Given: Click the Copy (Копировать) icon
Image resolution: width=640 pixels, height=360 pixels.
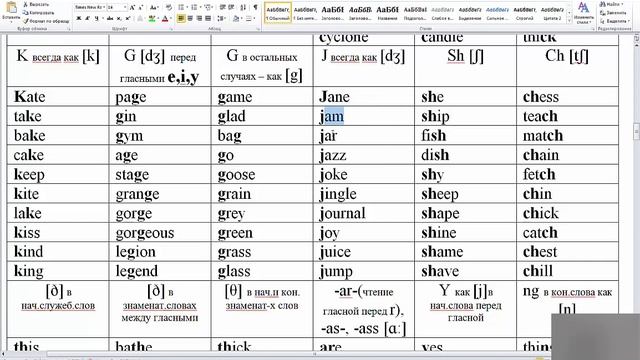Looking at the screenshot, I should point(26,13).
